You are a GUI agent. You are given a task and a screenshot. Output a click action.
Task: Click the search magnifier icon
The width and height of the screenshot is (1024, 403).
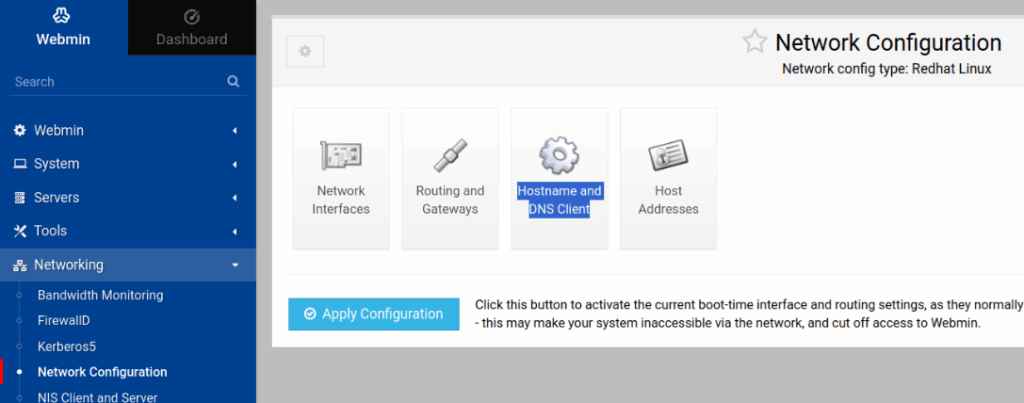point(233,82)
